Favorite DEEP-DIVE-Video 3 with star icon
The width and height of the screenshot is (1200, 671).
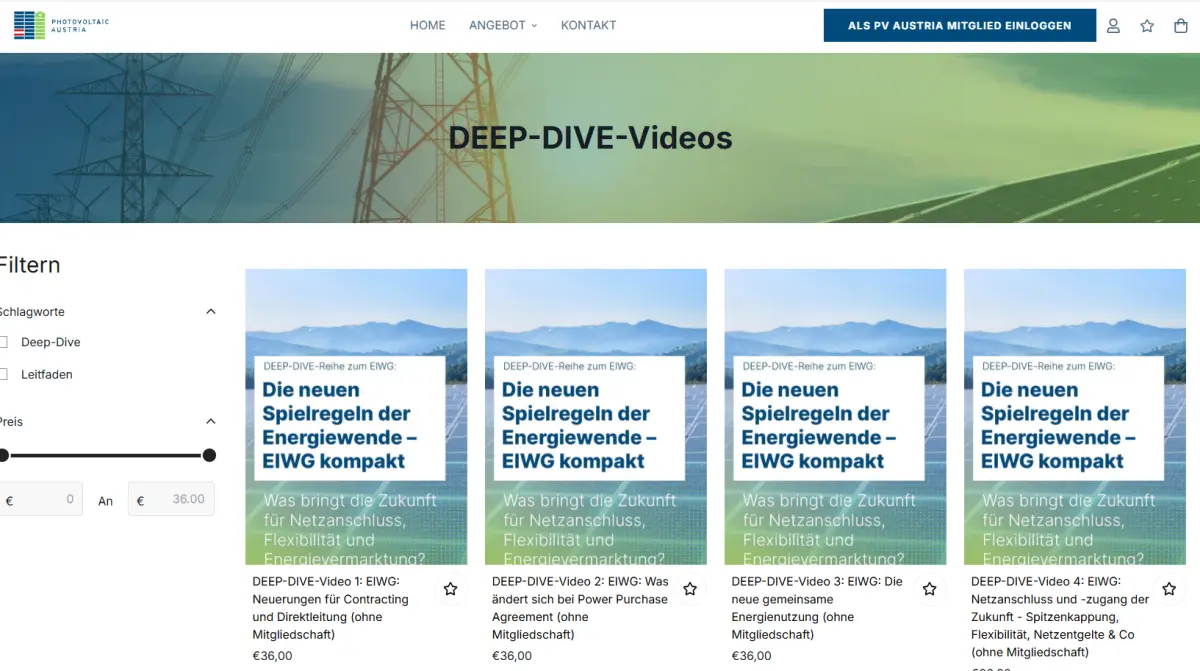[x=929, y=589]
